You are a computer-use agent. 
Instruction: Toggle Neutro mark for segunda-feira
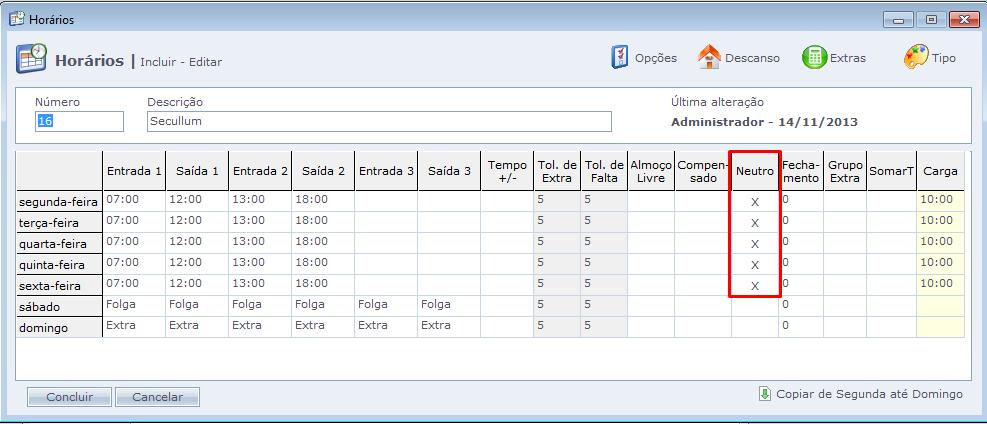[x=755, y=201]
